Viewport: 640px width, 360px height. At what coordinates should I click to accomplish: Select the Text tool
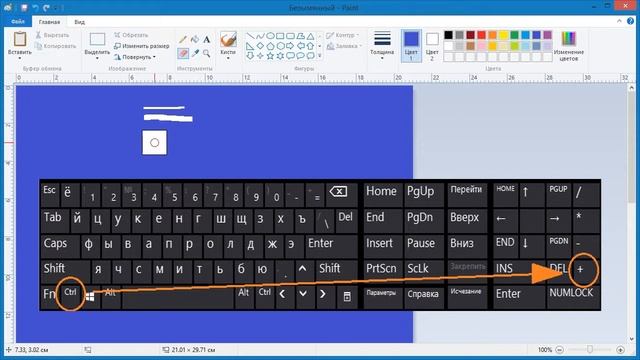tap(207, 39)
